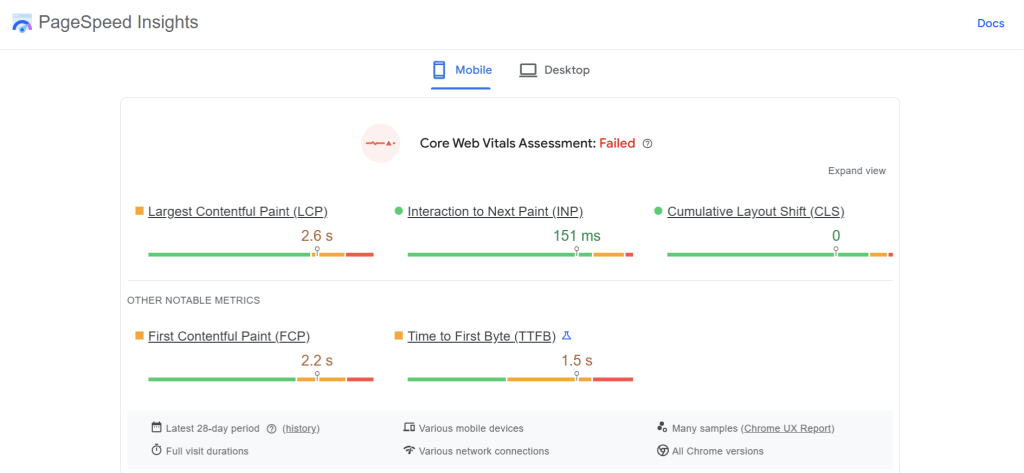Click stopwatch icon beside Full visit durations
Screen dimensions: 1024x473
tap(156, 450)
